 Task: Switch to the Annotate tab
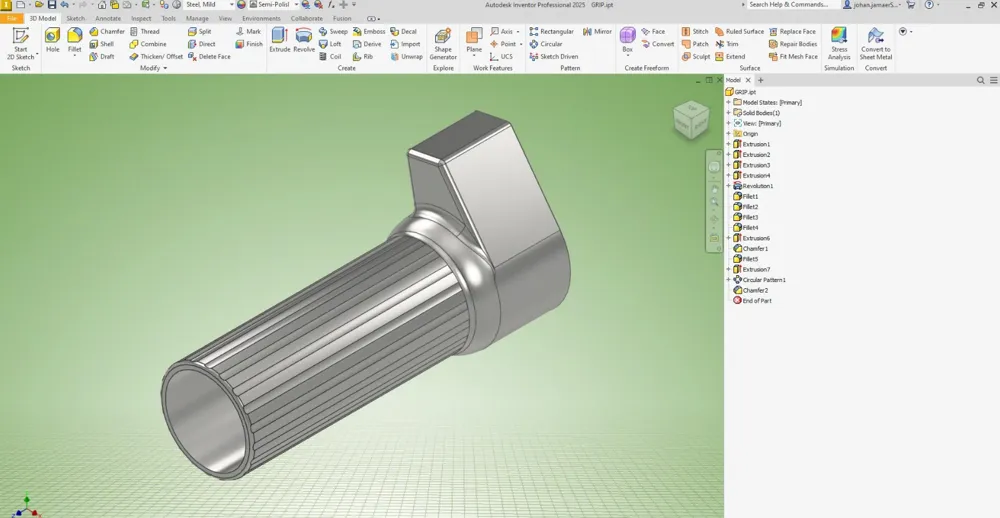point(108,18)
